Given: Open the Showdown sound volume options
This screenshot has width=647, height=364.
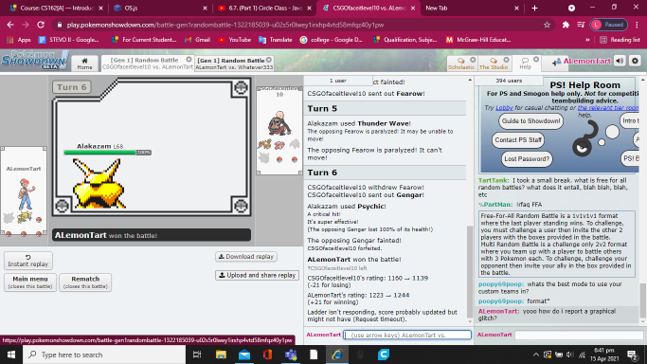Looking at the screenshot, I should (620, 61).
